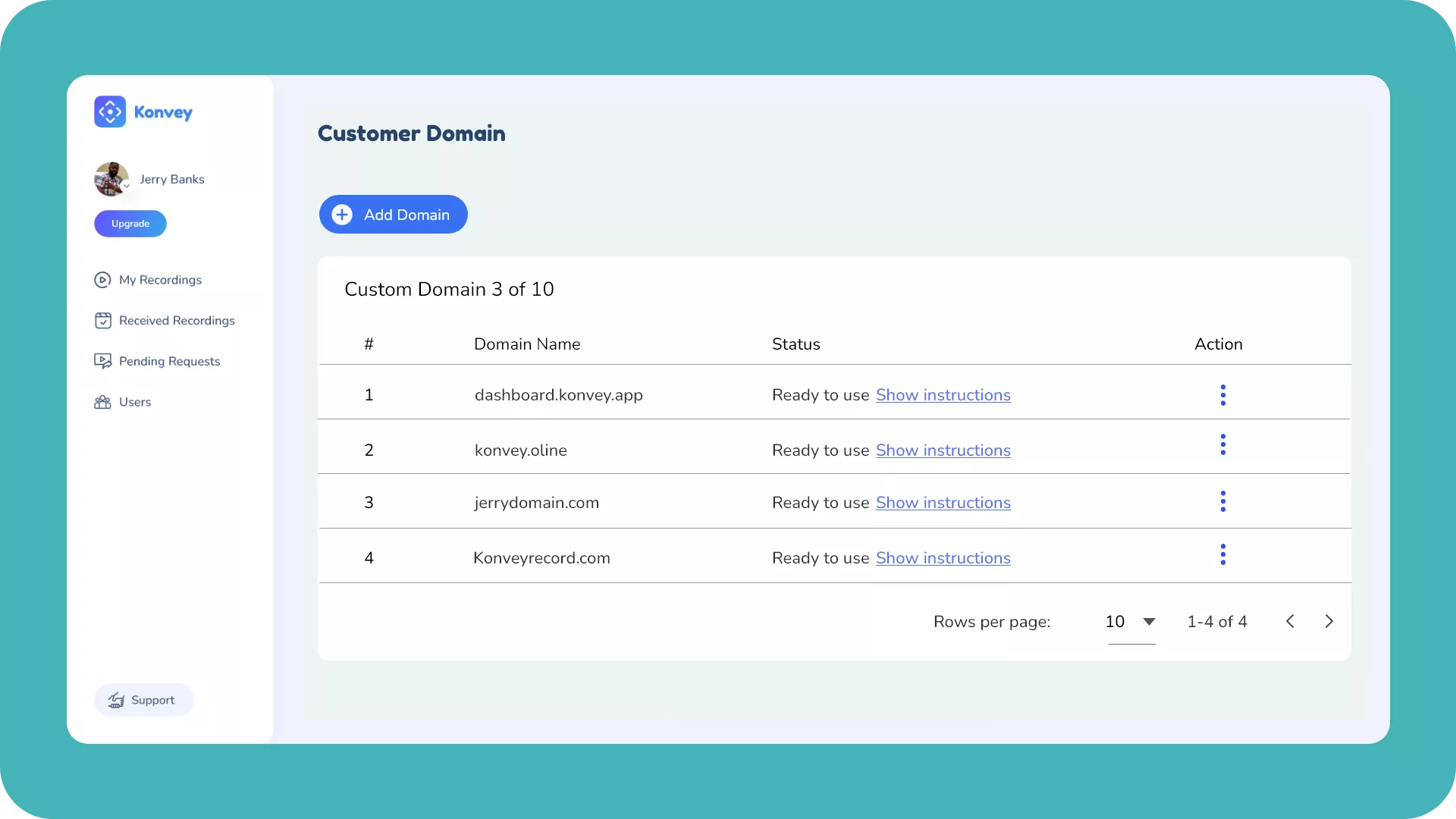Go to previous page arrow
Screen dimensions: 1456x819
pyautogui.click(x=1290, y=622)
